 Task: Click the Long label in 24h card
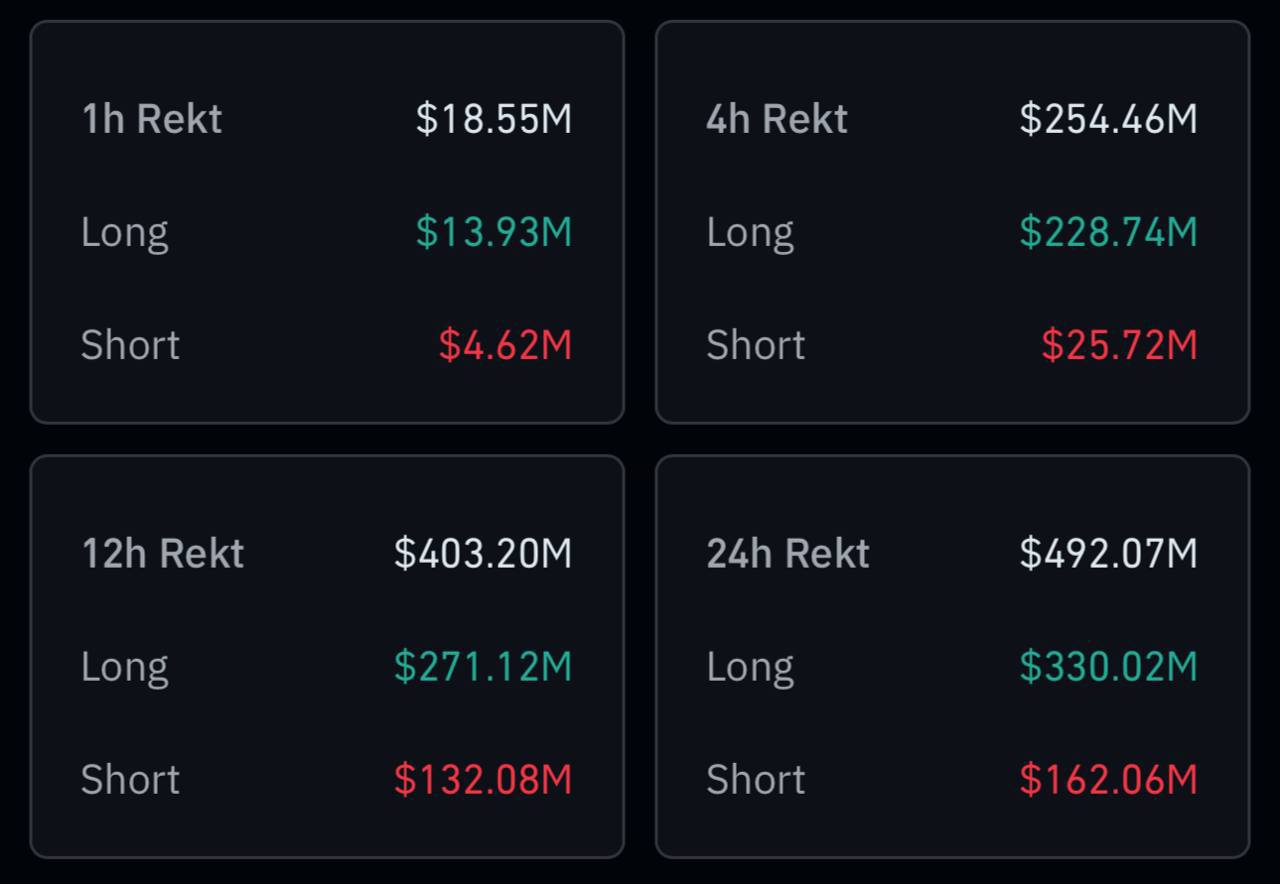[750, 667]
